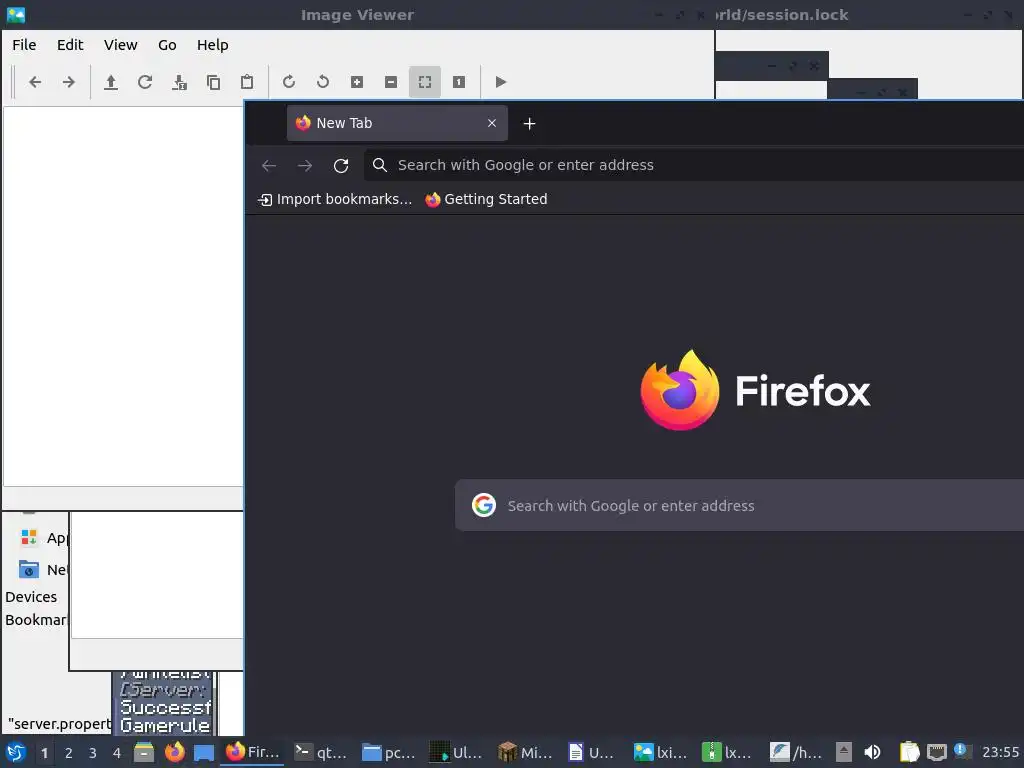Toggle the fit-to-window view button
This screenshot has height=768, width=1024.
tap(424, 82)
